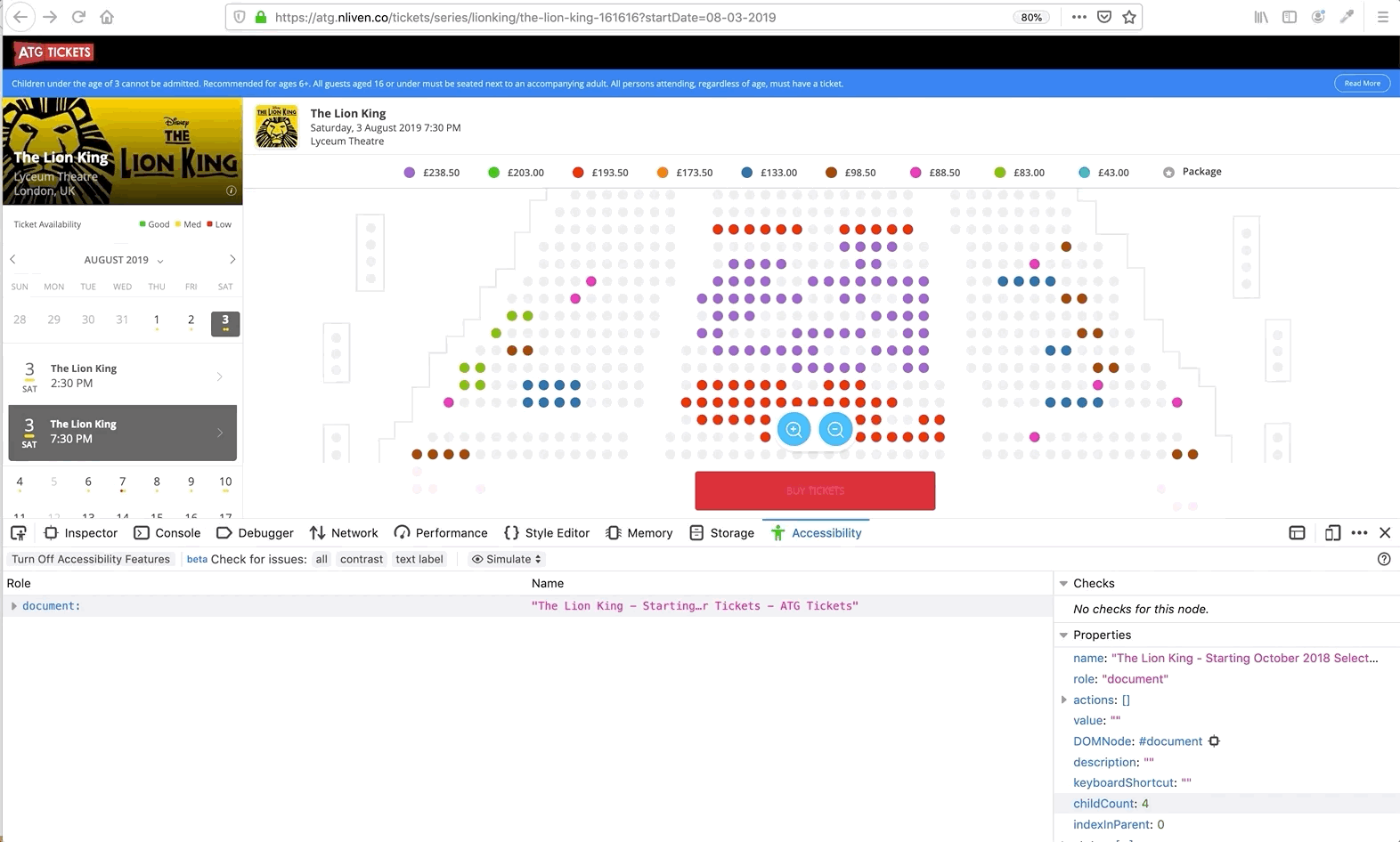The image size is (1400, 842).
Task: Zoom in on the seat map
Action: point(794,430)
